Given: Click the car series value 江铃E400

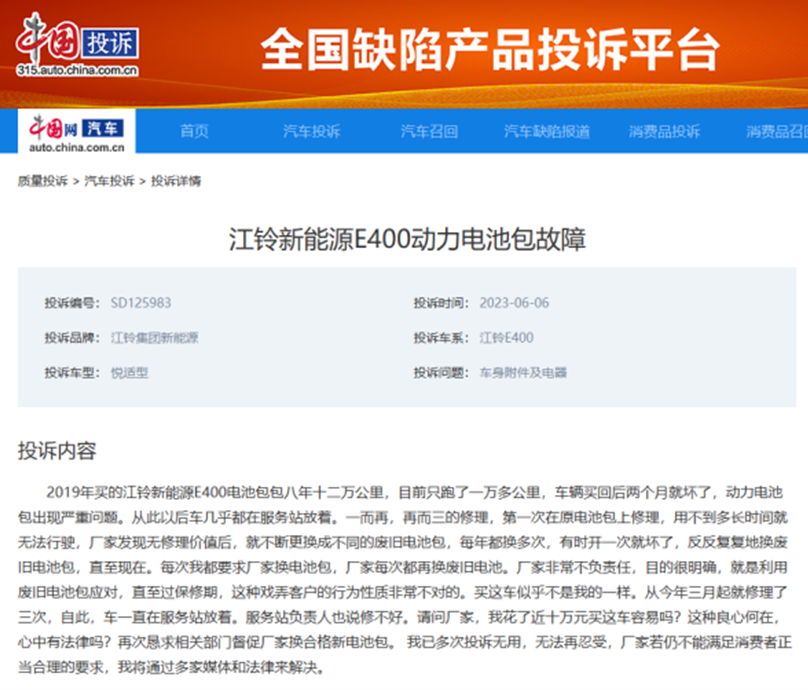Looking at the screenshot, I should pyautogui.click(x=507, y=338).
